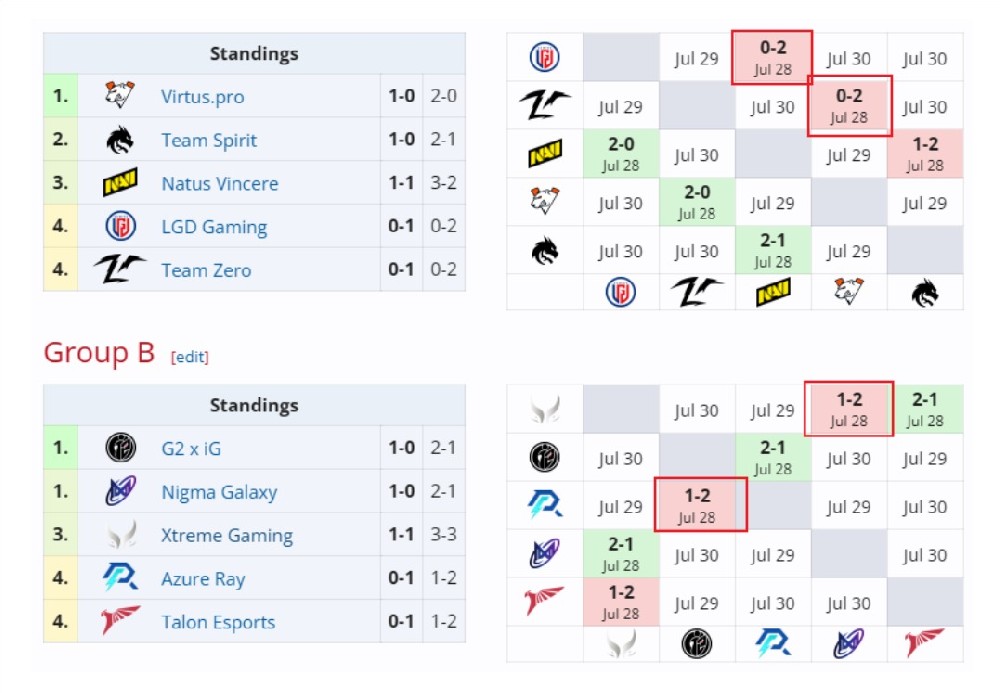
Task: Click Azure Ray logo in standings table
Action: 121,578
